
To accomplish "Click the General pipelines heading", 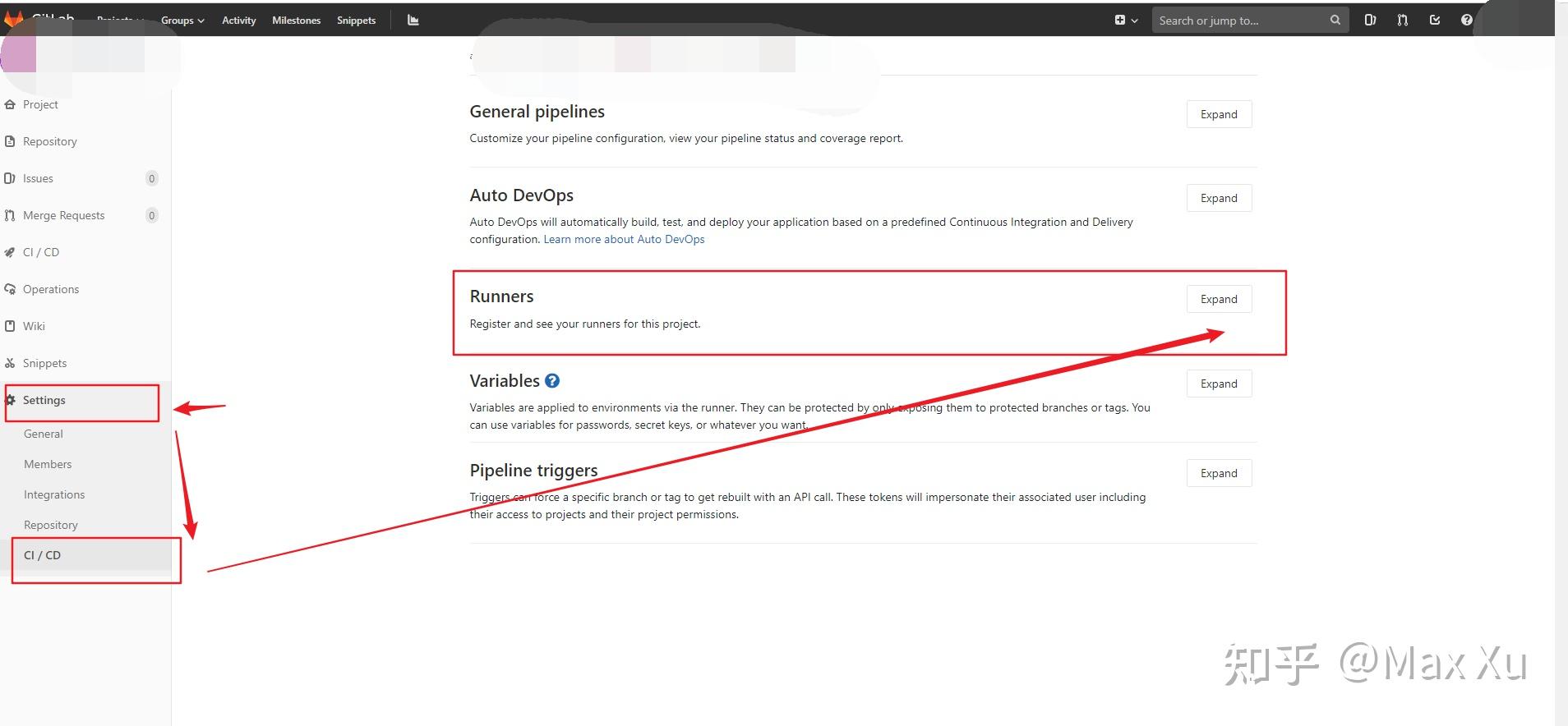I will point(537,112).
